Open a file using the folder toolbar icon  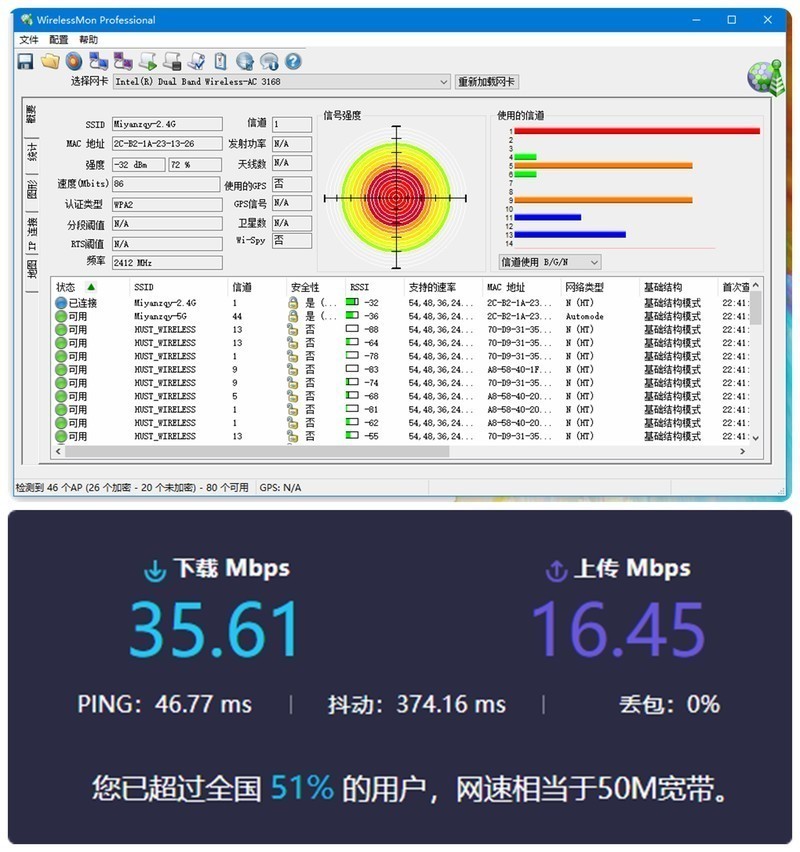(x=50, y=60)
